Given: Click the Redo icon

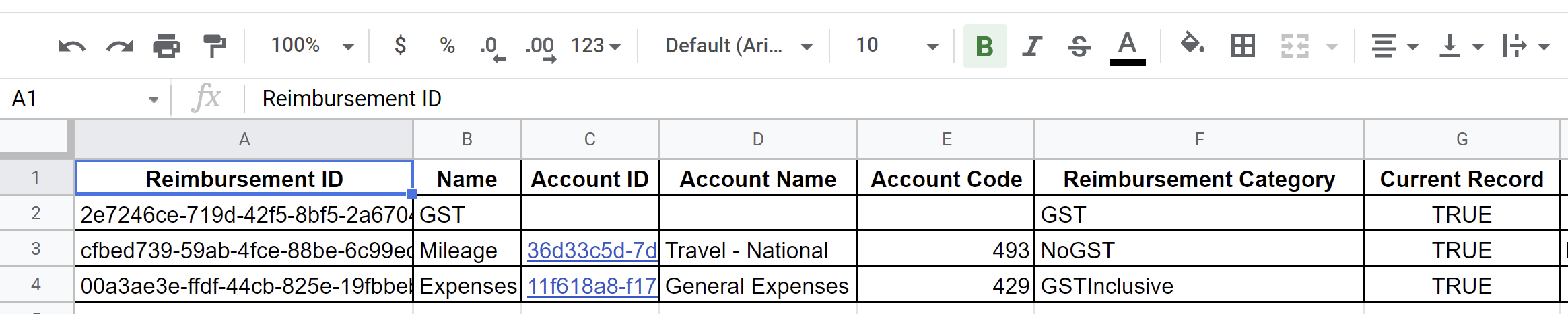Looking at the screenshot, I should point(120,46).
